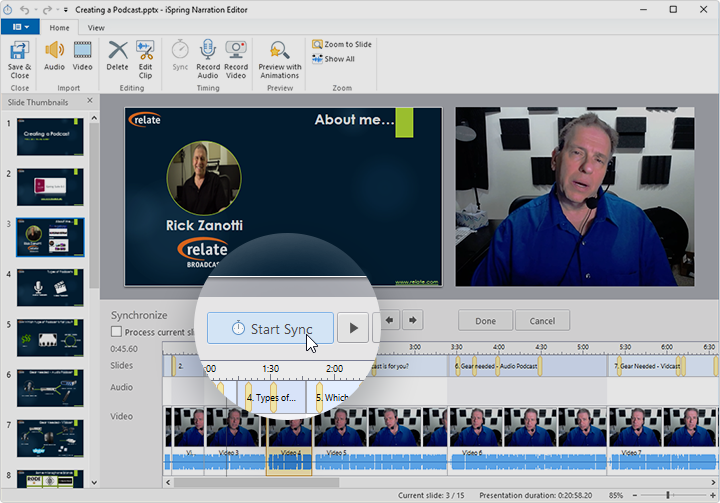Import an Audio file

coord(54,56)
